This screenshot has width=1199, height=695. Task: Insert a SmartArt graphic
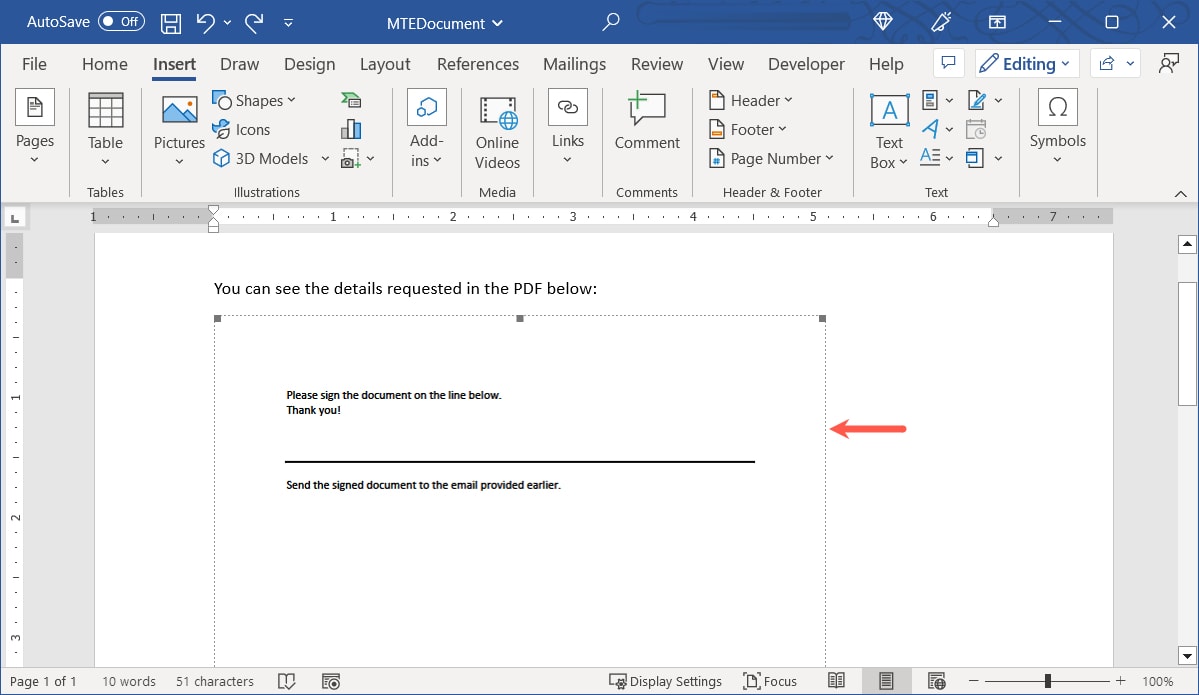pyautogui.click(x=349, y=99)
